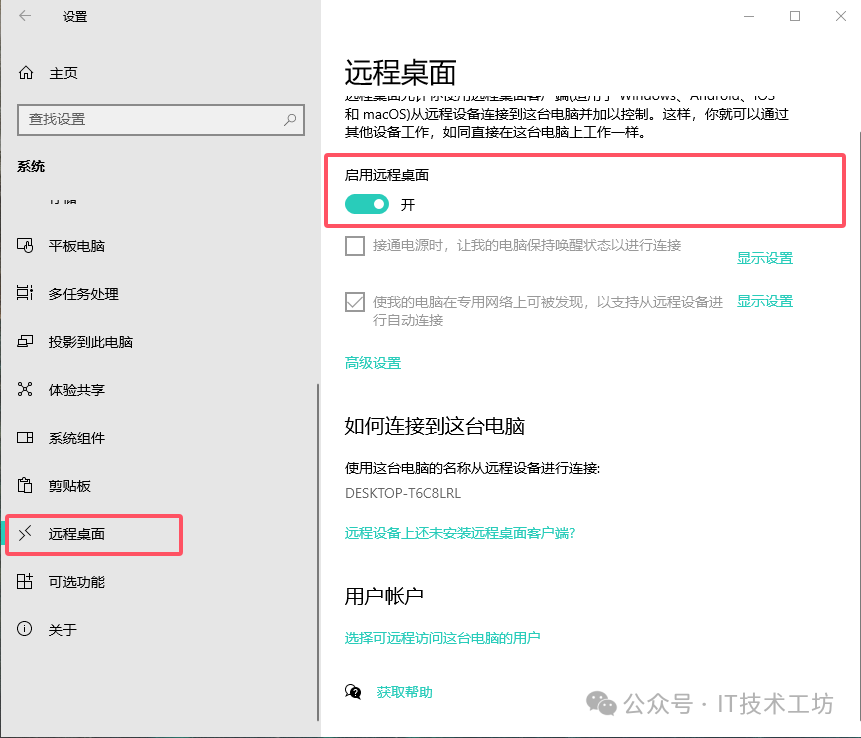Screen dimensions: 861x738
Task: Click the 关于 info icon
Action: coord(24,629)
